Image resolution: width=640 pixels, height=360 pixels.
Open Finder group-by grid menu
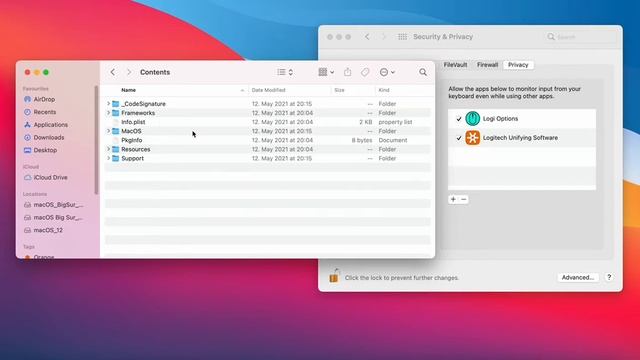click(326, 72)
